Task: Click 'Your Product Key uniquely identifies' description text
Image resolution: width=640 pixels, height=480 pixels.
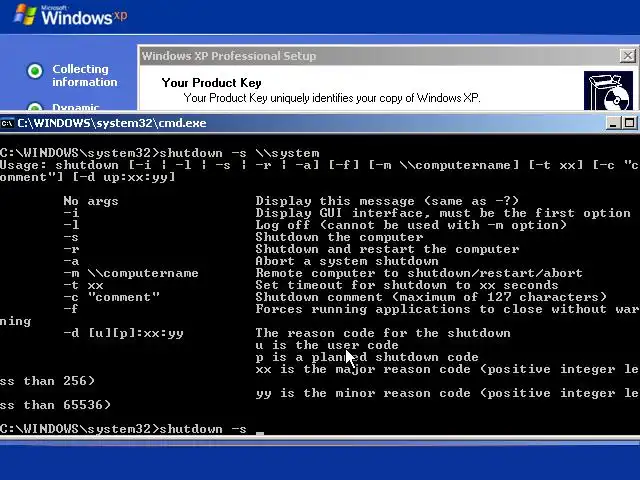Action: pos(332,98)
